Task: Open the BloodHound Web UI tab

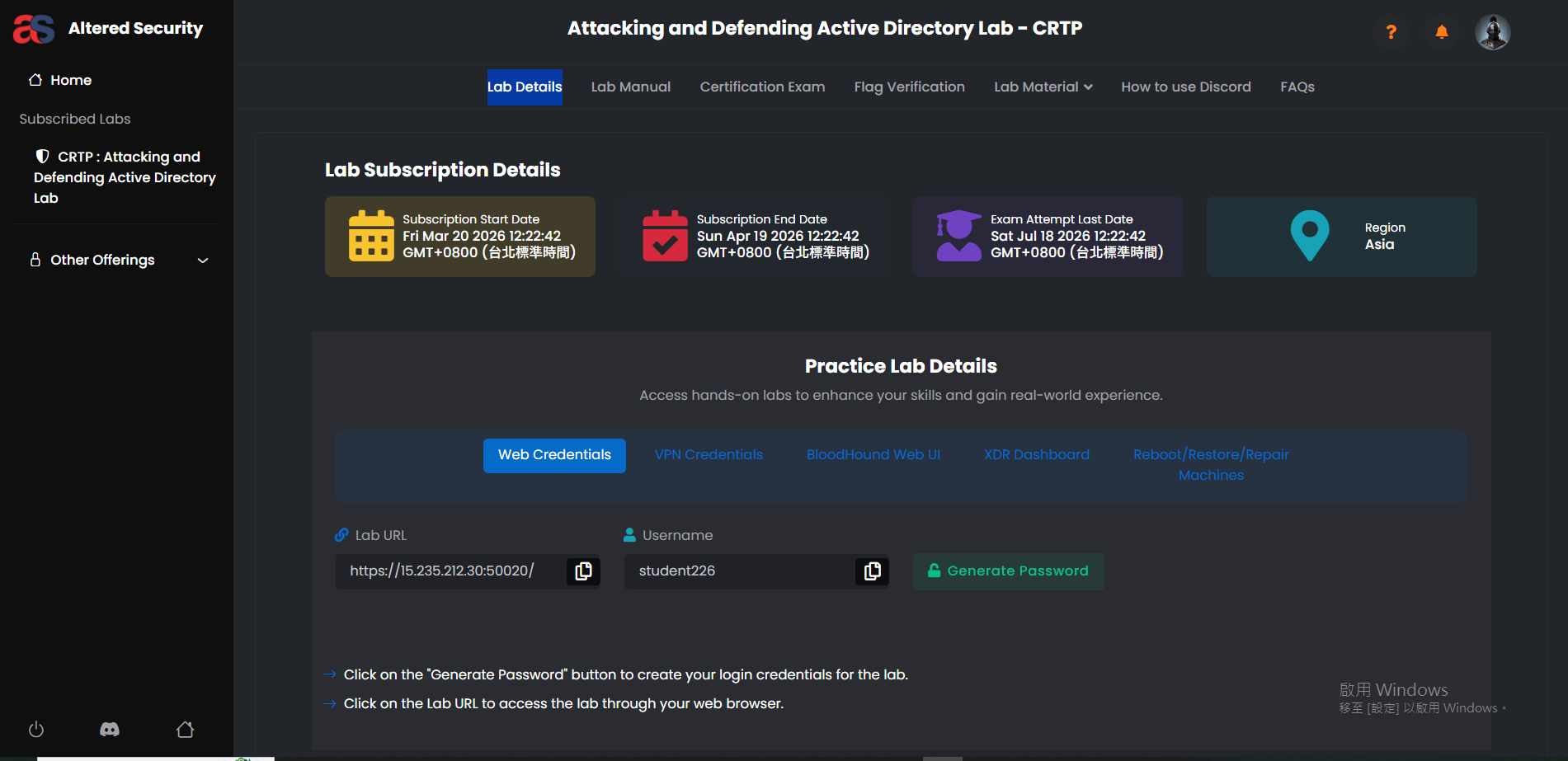Action: pos(873,455)
